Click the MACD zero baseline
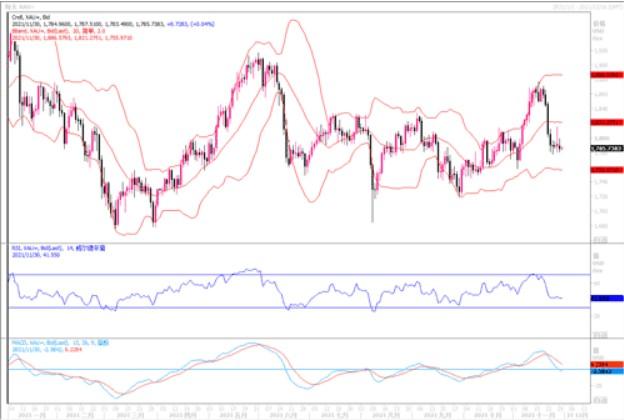This screenshot has width=624, height=420. 300,369
